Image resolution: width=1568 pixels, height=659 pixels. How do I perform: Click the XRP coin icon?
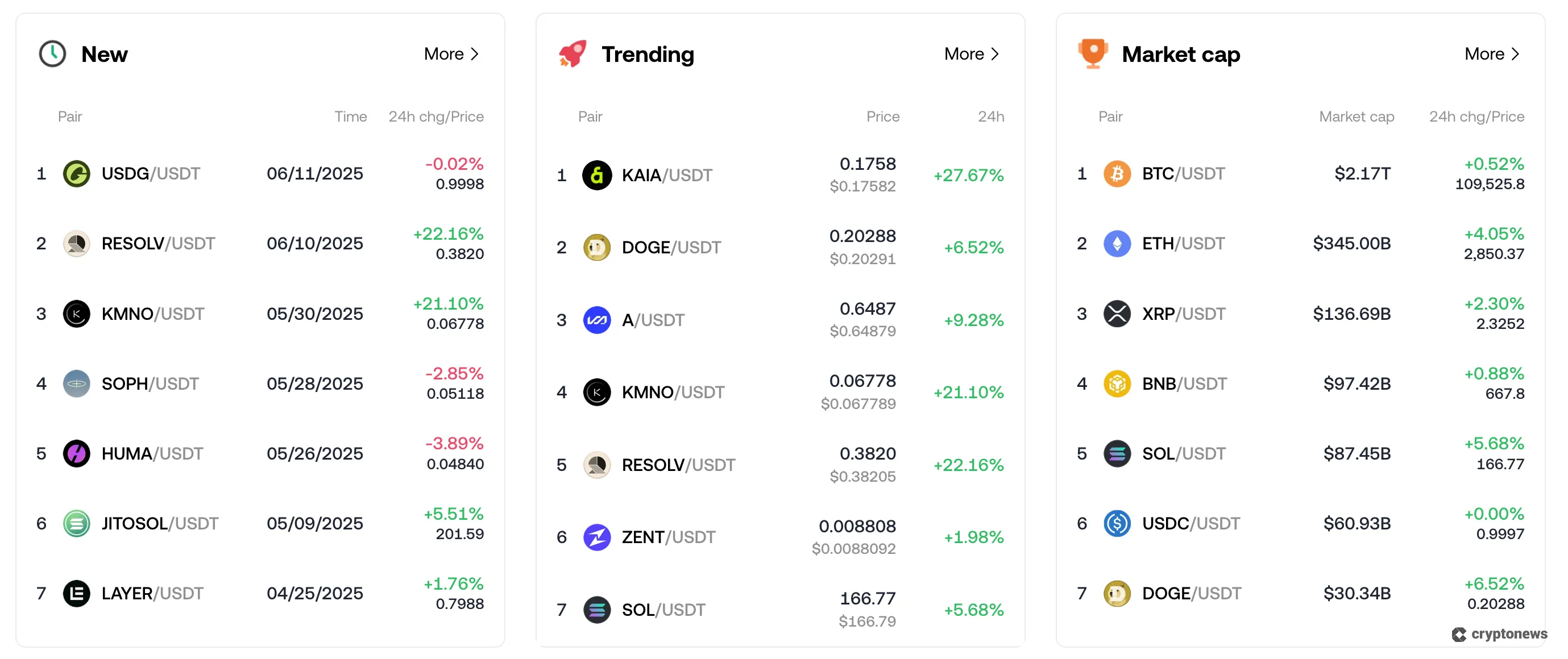[1117, 314]
